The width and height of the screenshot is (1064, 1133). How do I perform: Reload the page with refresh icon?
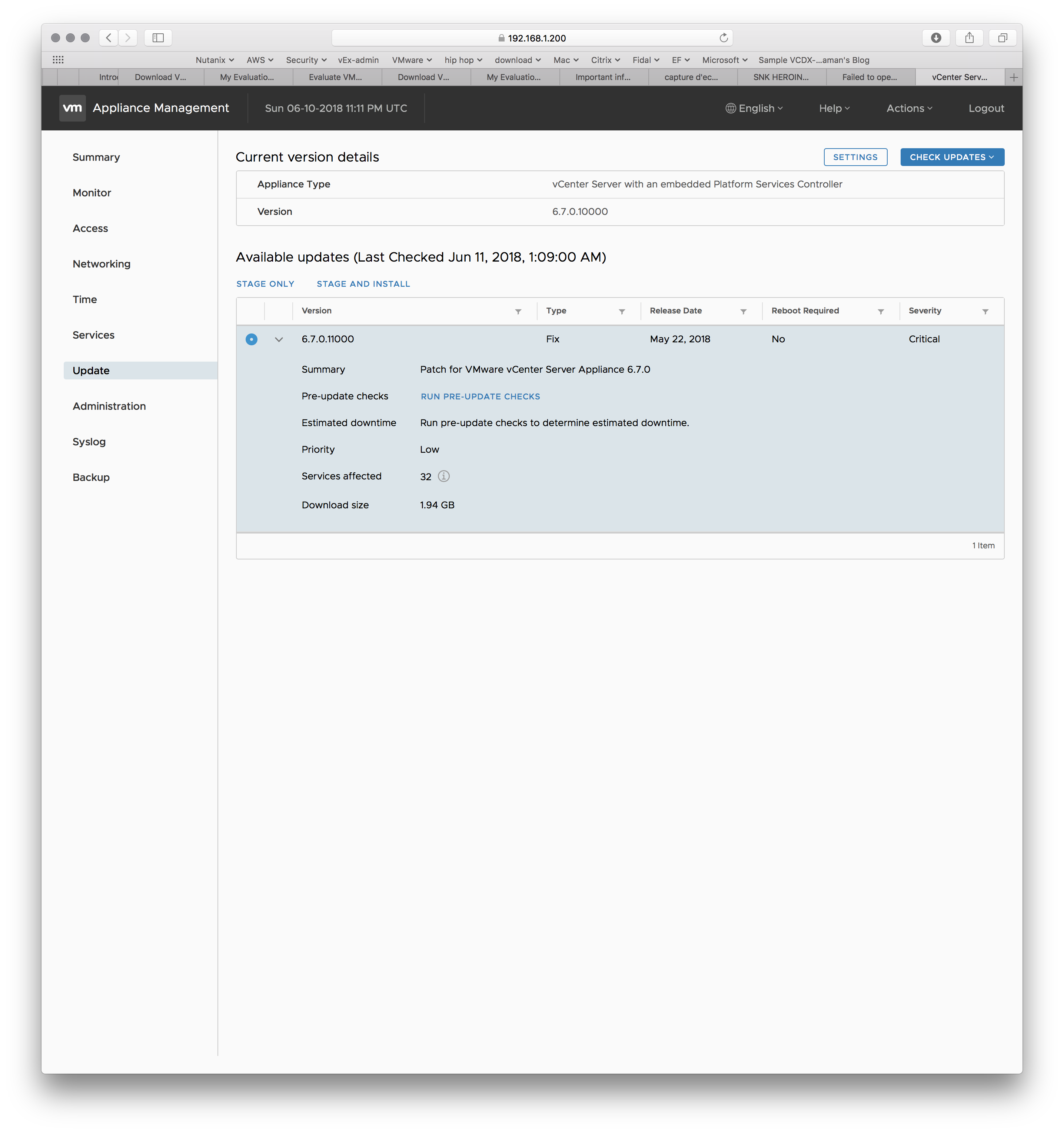tap(723, 38)
